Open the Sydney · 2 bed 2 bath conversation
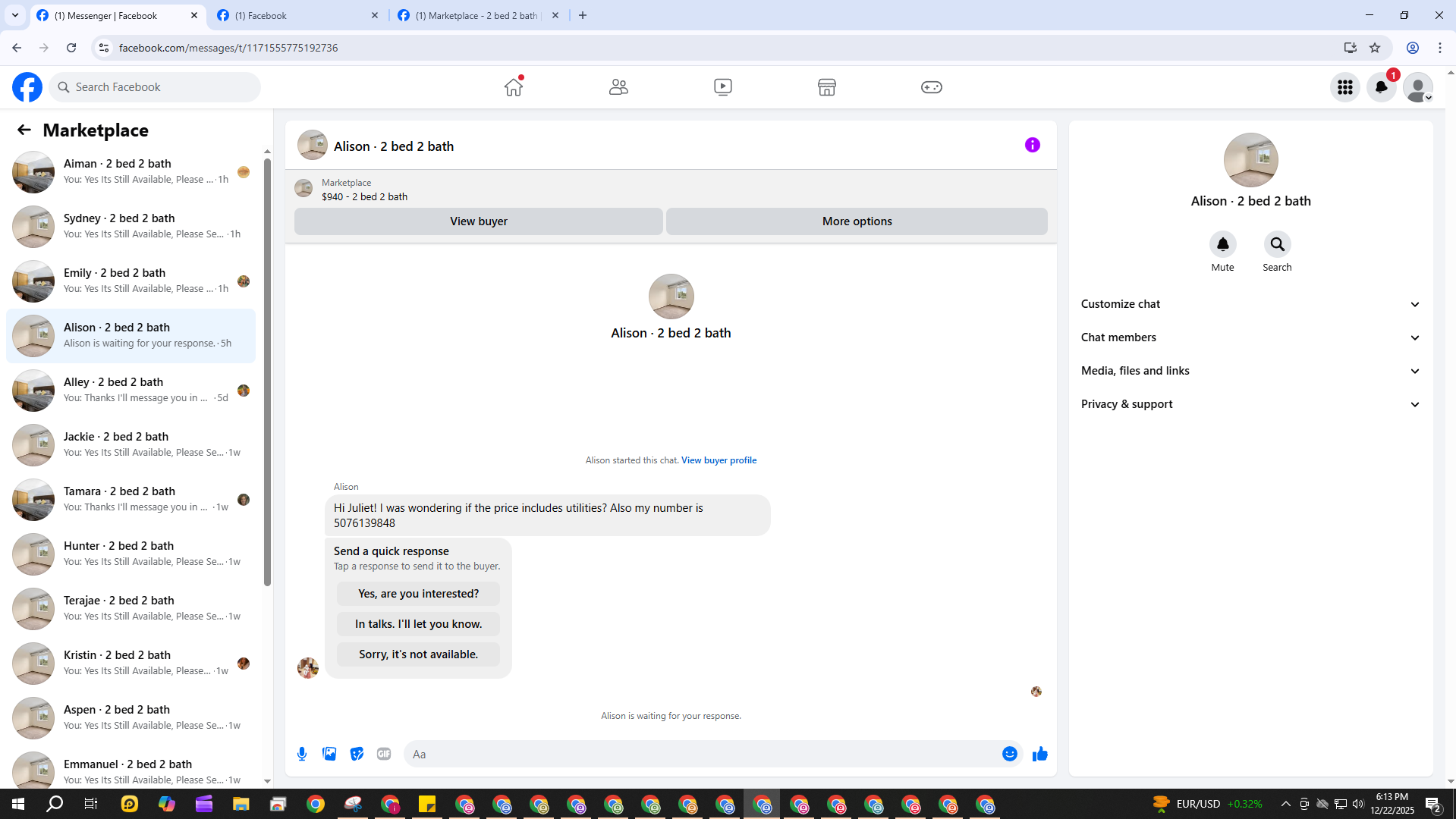This screenshot has height=819, width=1456. (131, 227)
